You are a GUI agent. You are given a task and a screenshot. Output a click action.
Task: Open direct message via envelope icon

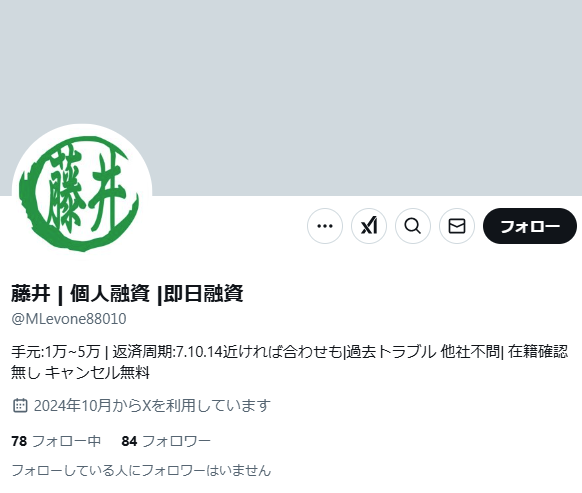point(457,226)
